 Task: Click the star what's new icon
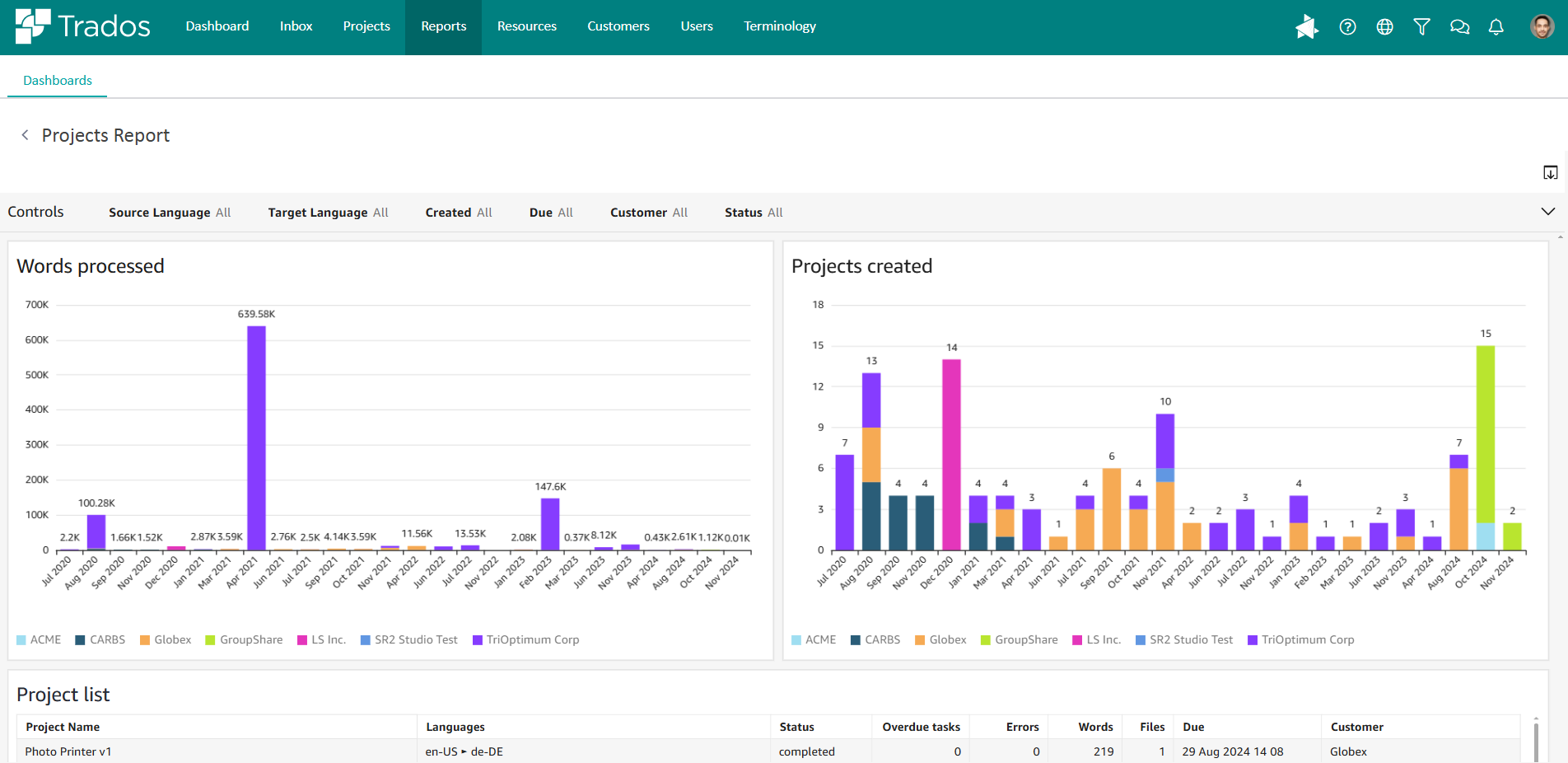click(x=1306, y=27)
